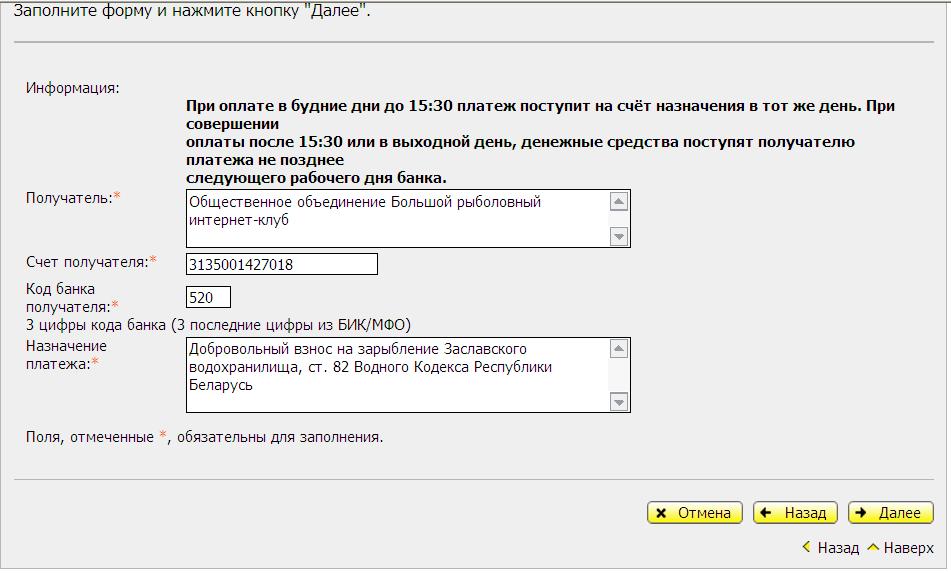Click inside the Получатель text area
The width and height of the screenshot is (951, 573).
point(397,218)
